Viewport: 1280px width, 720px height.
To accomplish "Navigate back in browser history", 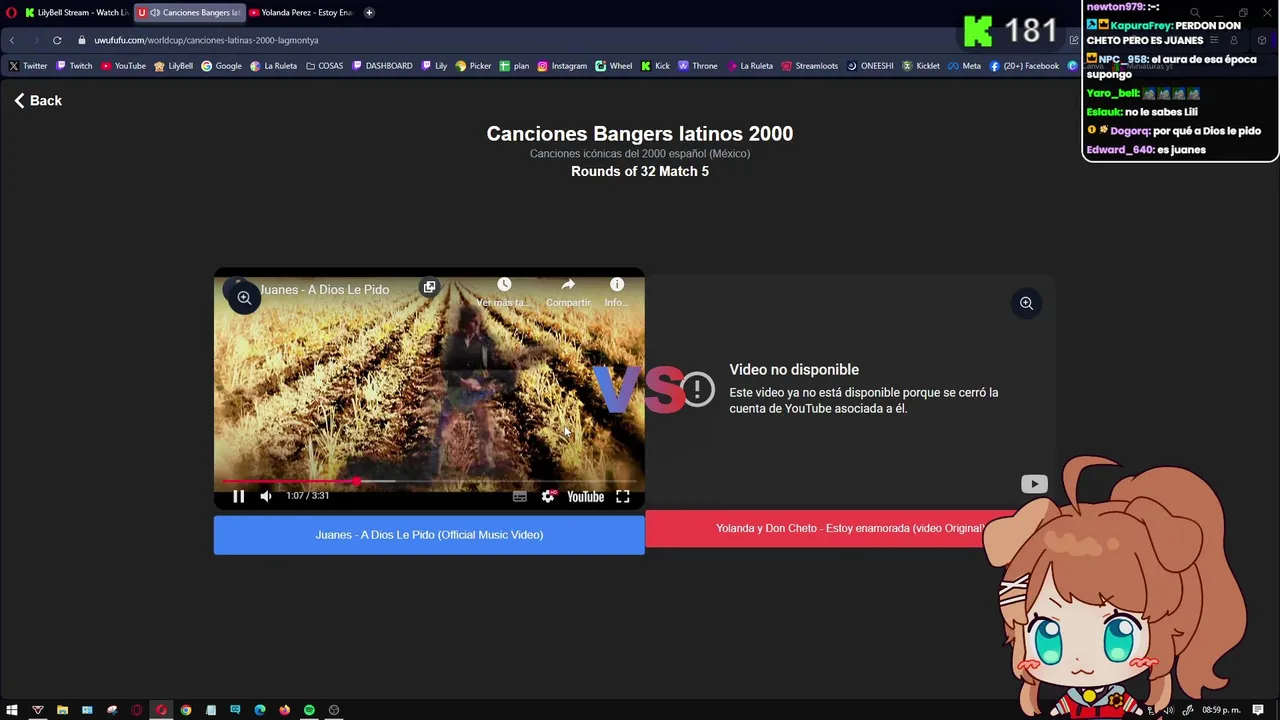I will coord(12,40).
